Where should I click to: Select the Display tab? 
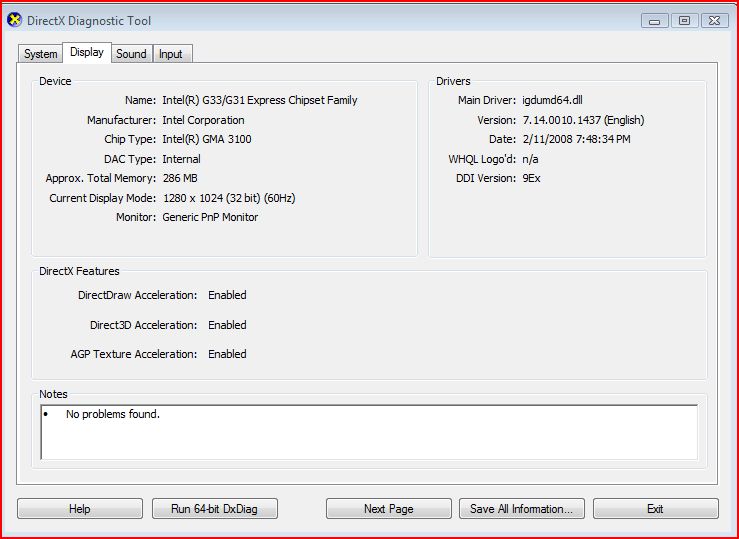[87, 52]
